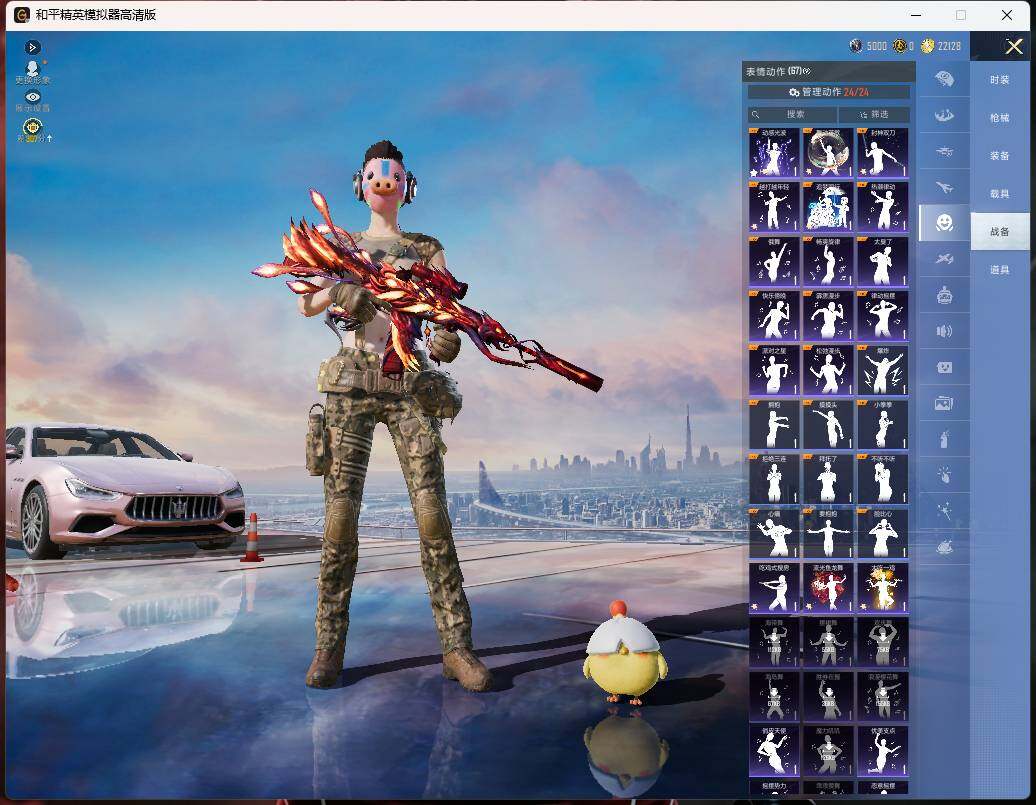1036x805 pixels.
Task: Click the 搜索 search field
Action: [792, 114]
